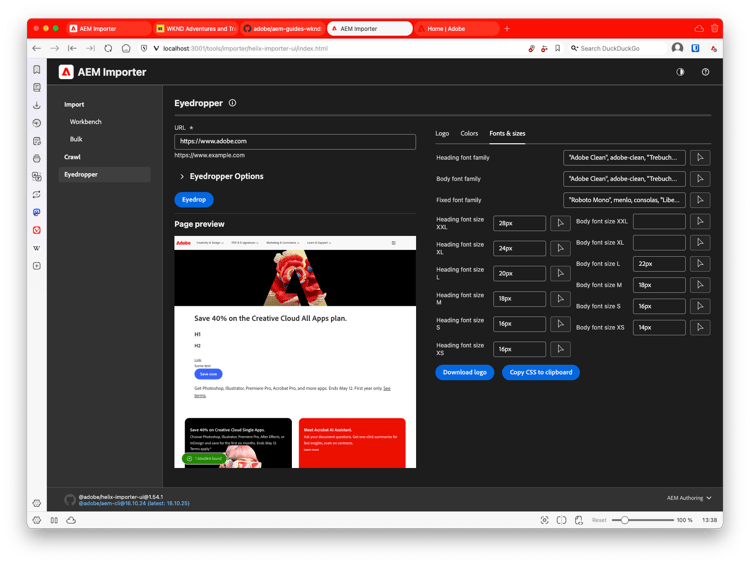The width and height of the screenshot is (750, 564).
Task: Toggle the light/dark theme switch
Action: pos(680,72)
